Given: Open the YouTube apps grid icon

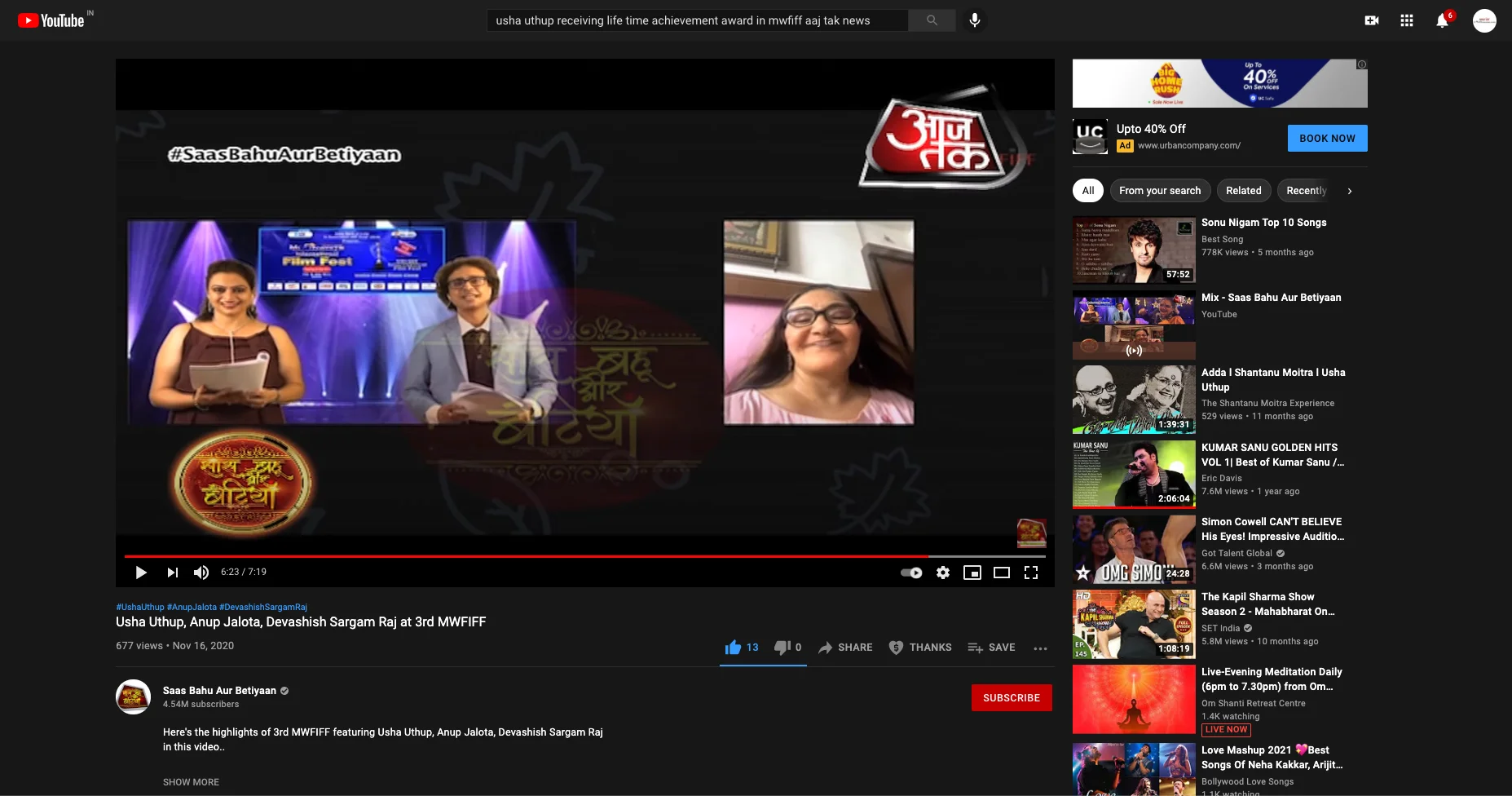Looking at the screenshot, I should 1407,20.
